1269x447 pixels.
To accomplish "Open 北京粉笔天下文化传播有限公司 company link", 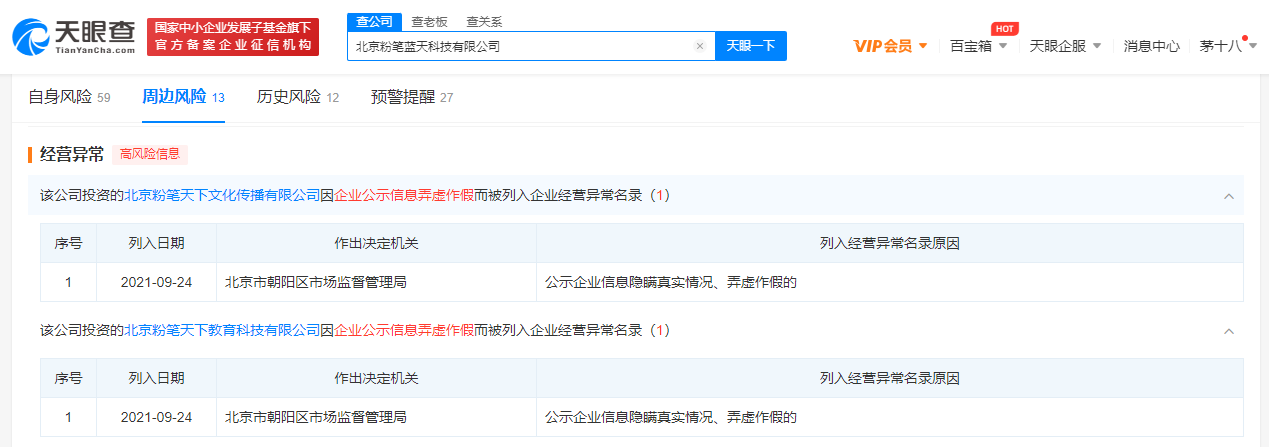I will coord(221,196).
